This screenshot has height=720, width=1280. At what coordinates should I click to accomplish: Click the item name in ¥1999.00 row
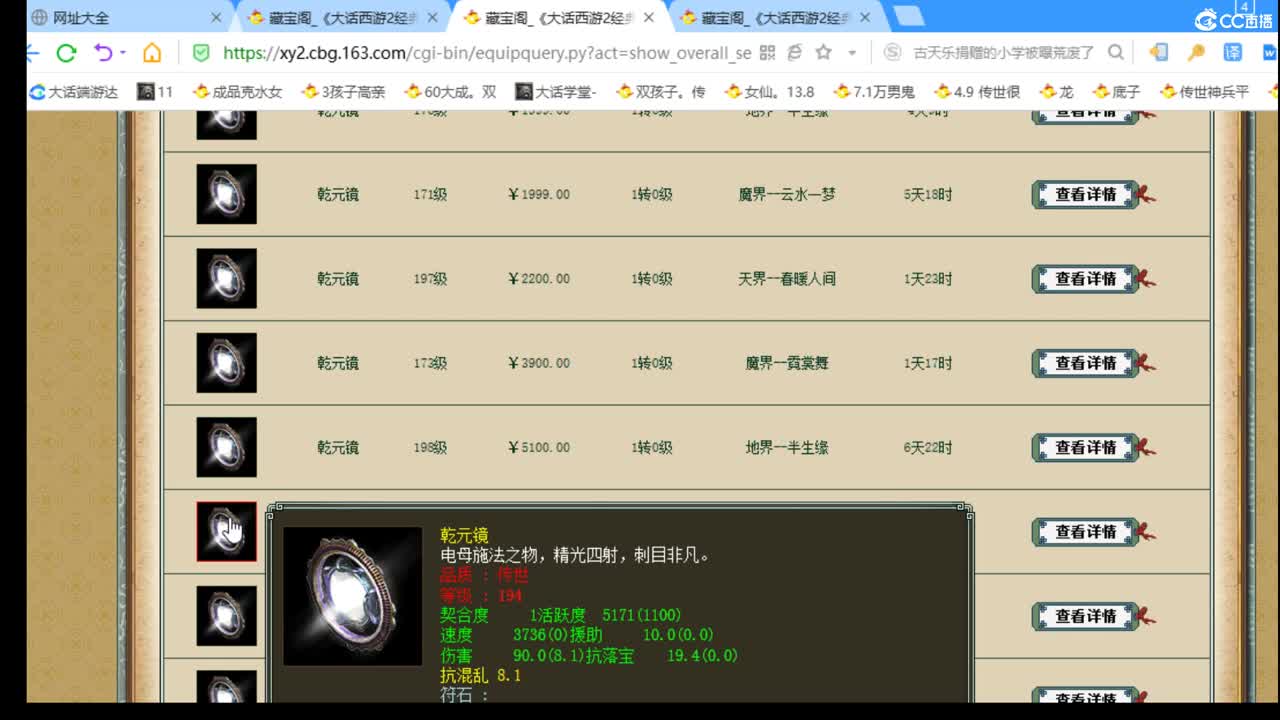(338, 195)
